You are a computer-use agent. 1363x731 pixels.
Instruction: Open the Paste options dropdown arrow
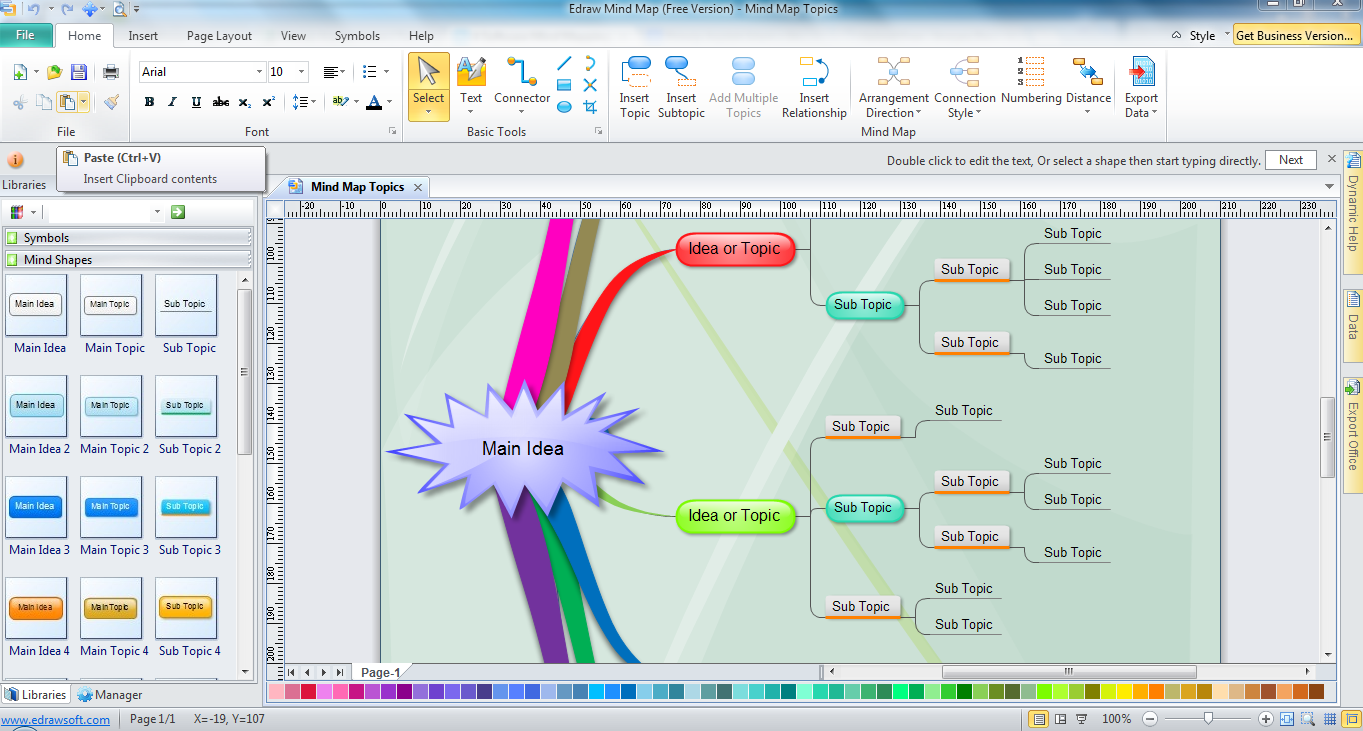point(84,102)
